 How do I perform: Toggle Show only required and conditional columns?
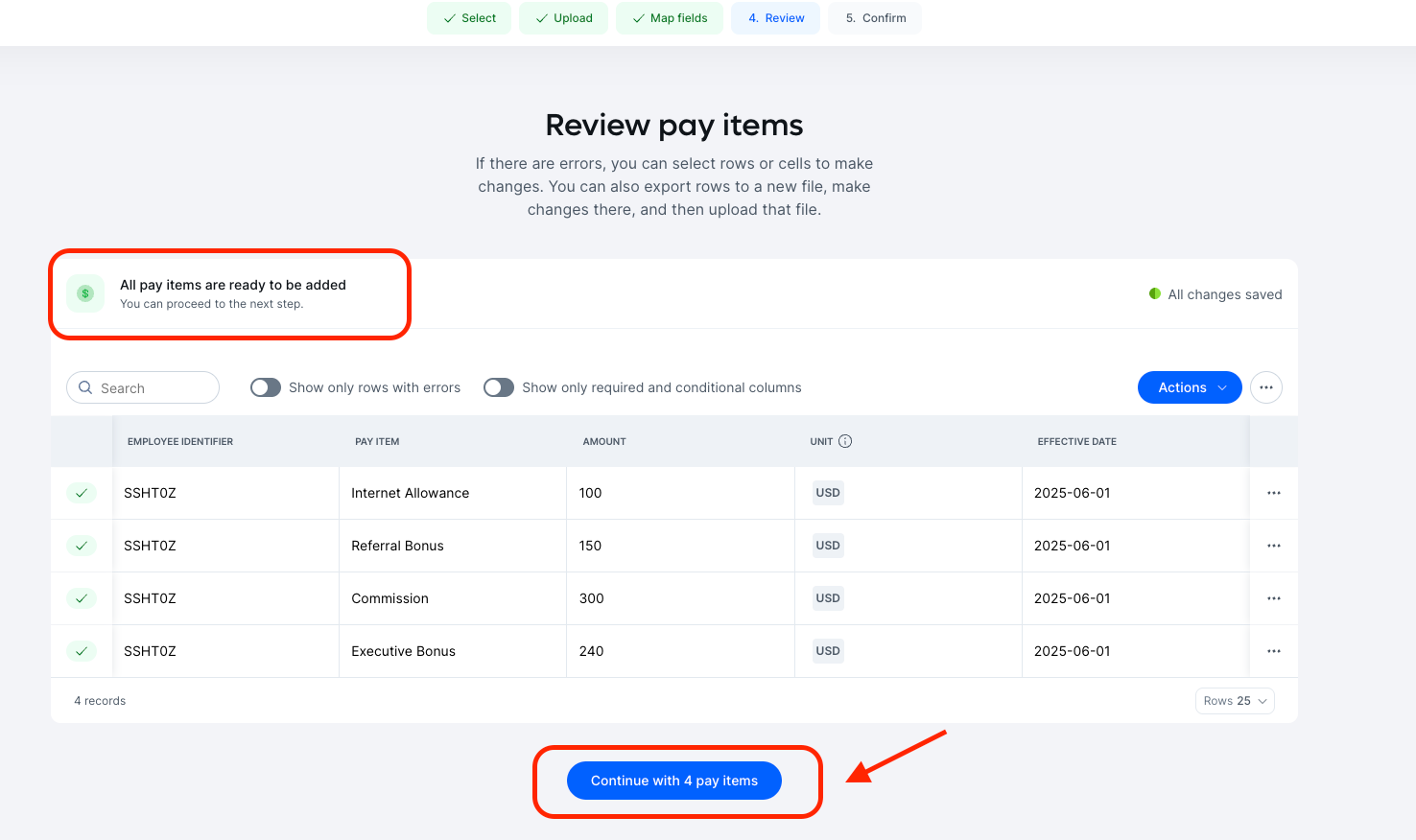coord(499,387)
